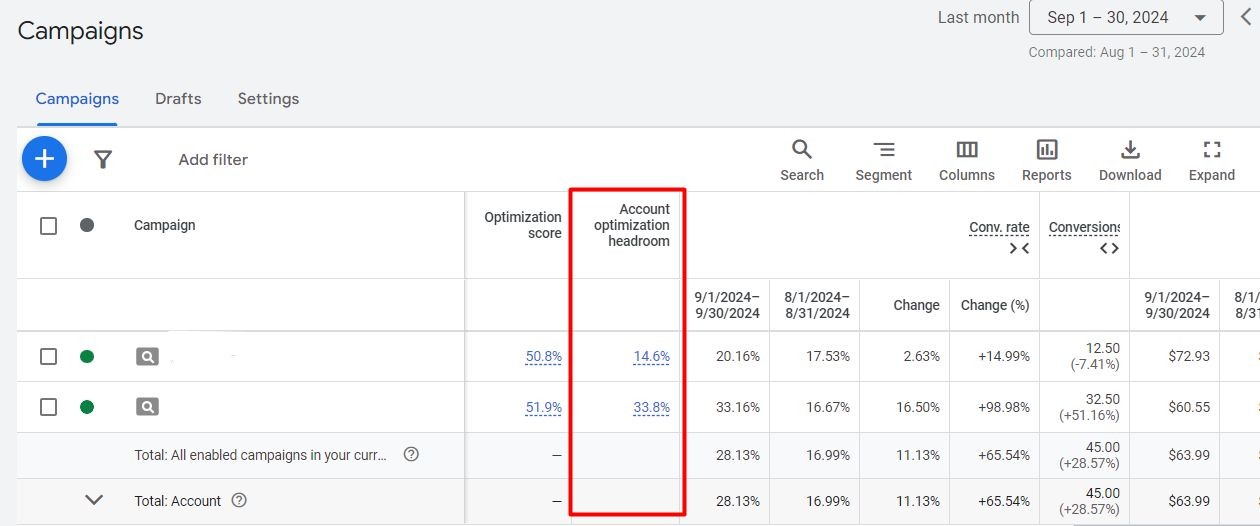This screenshot has height=526, width=1260.
Task: Download the campaigns table
Action: 1130,160
